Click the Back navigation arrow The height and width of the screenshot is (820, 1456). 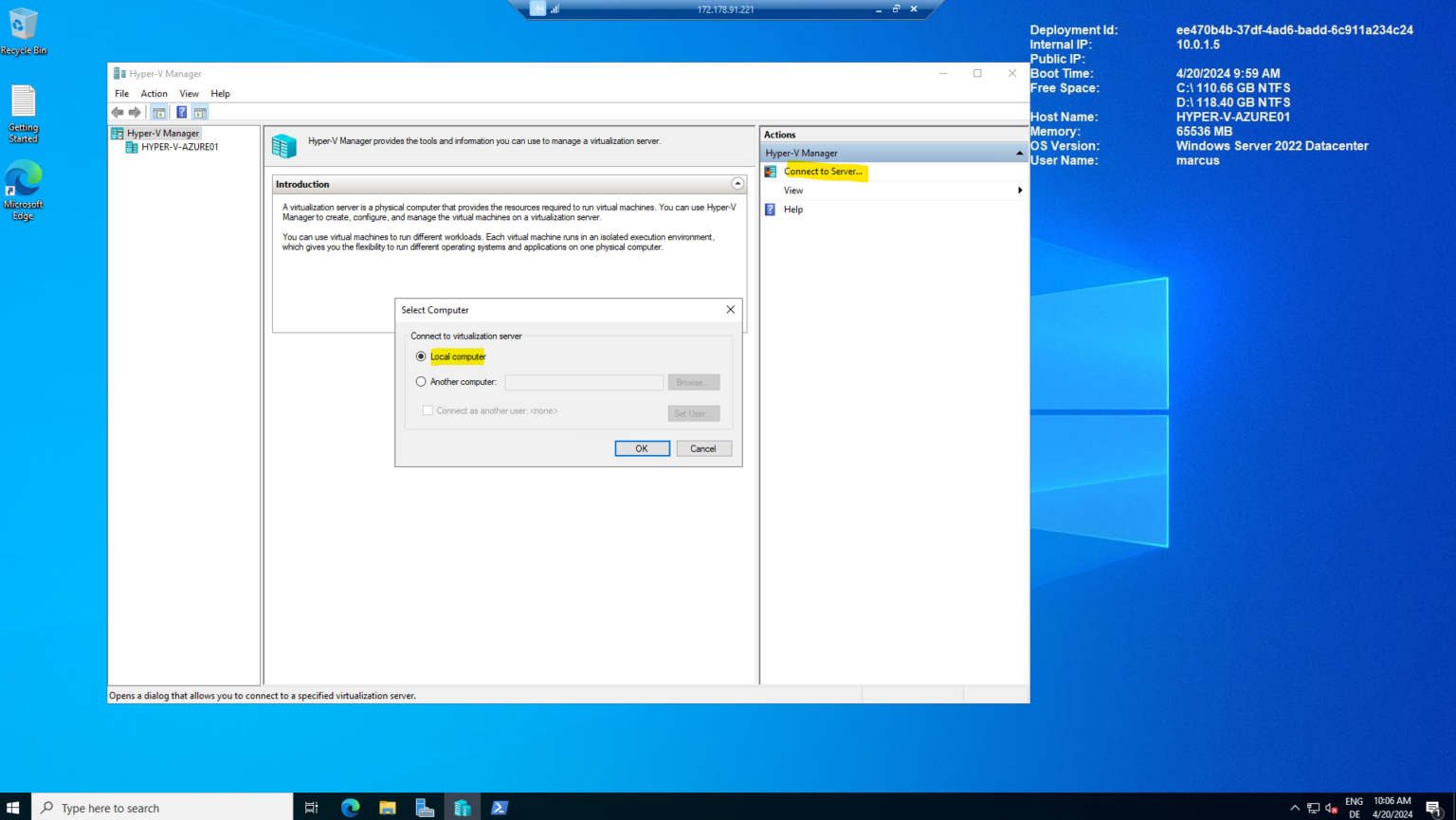118,112
